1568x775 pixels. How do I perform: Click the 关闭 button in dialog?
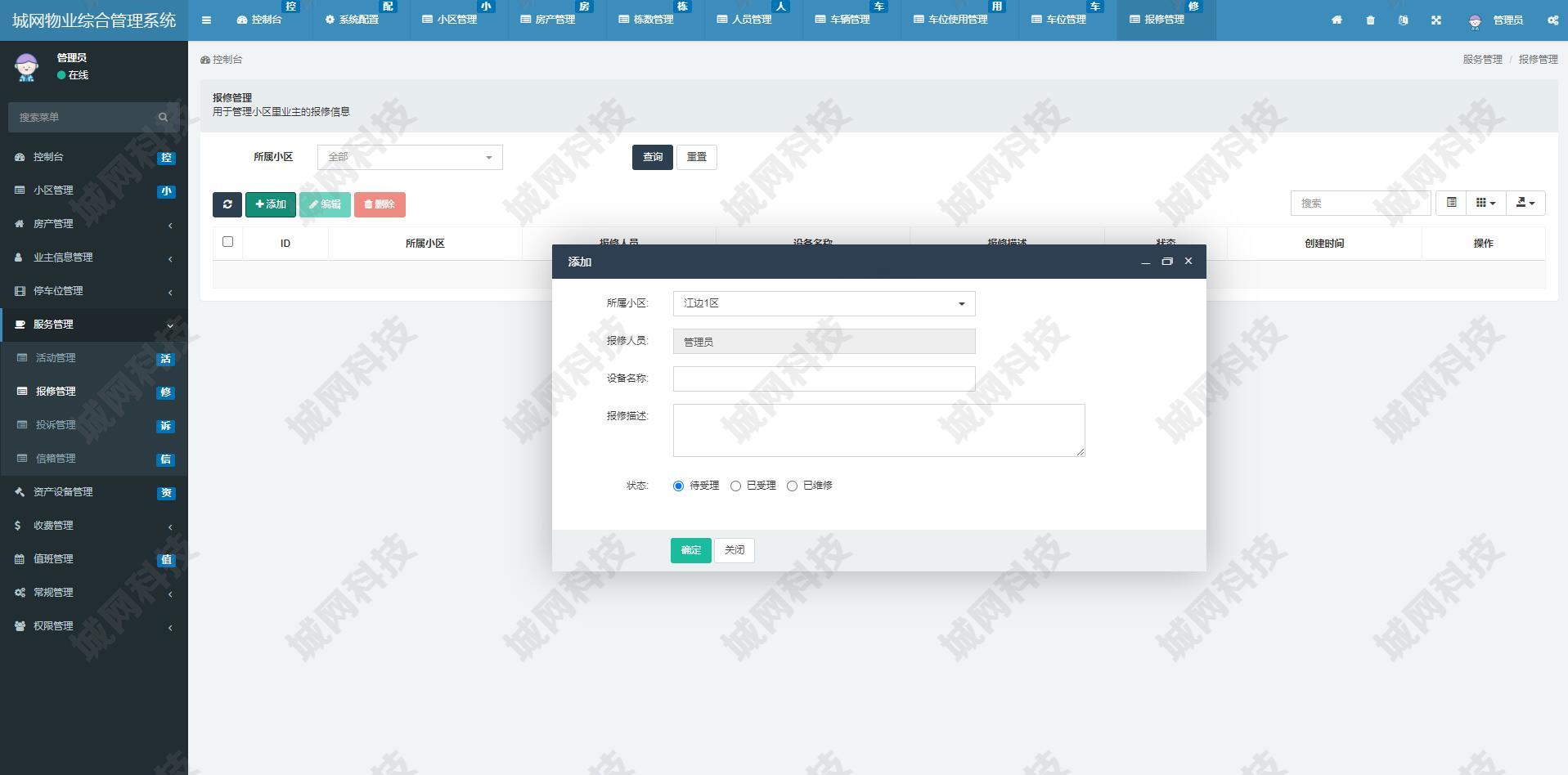[x=735, y=550]
